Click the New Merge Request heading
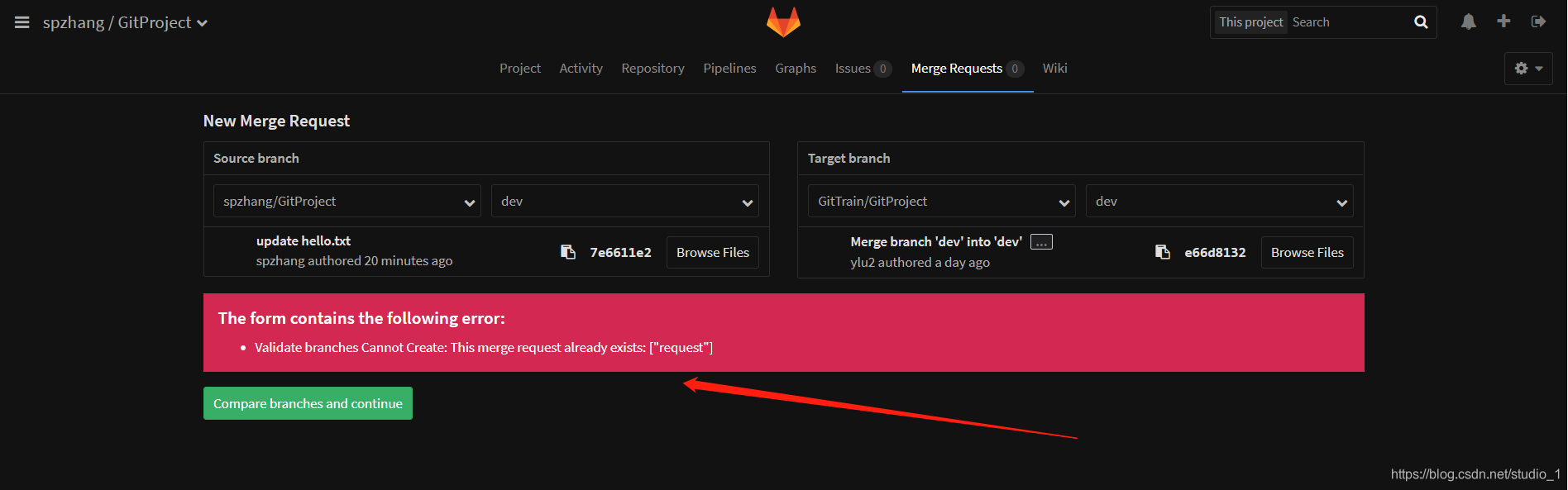 (x=276, y=121)
